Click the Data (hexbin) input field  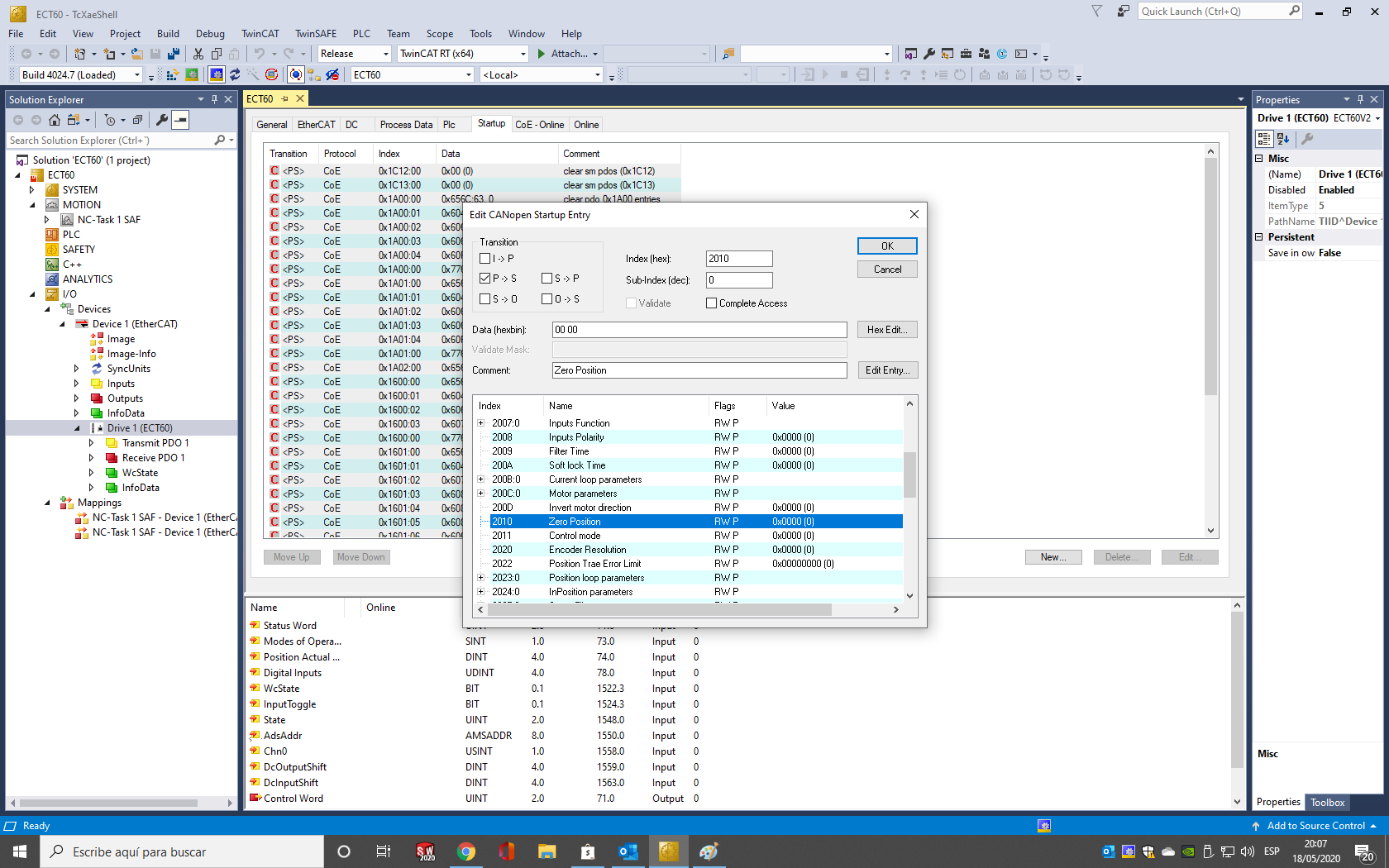(699, 330)
